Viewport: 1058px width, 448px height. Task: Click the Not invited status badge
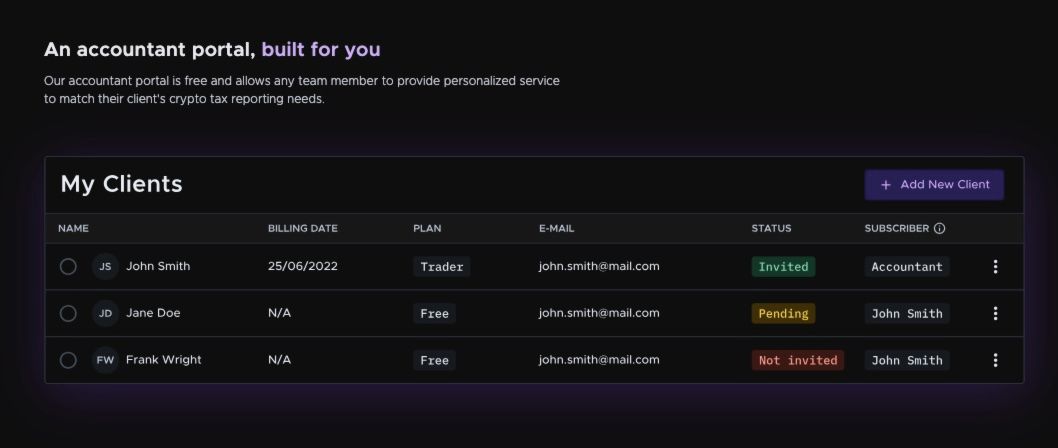(x=797, y=360)
